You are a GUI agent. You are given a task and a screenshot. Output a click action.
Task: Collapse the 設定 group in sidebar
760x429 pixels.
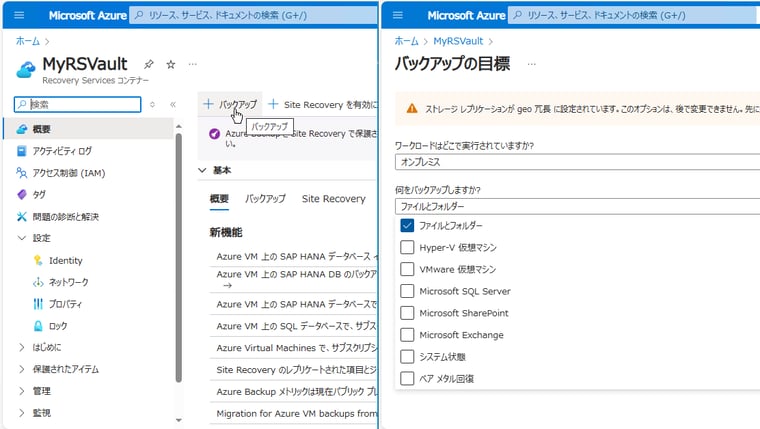pos(21,238)
